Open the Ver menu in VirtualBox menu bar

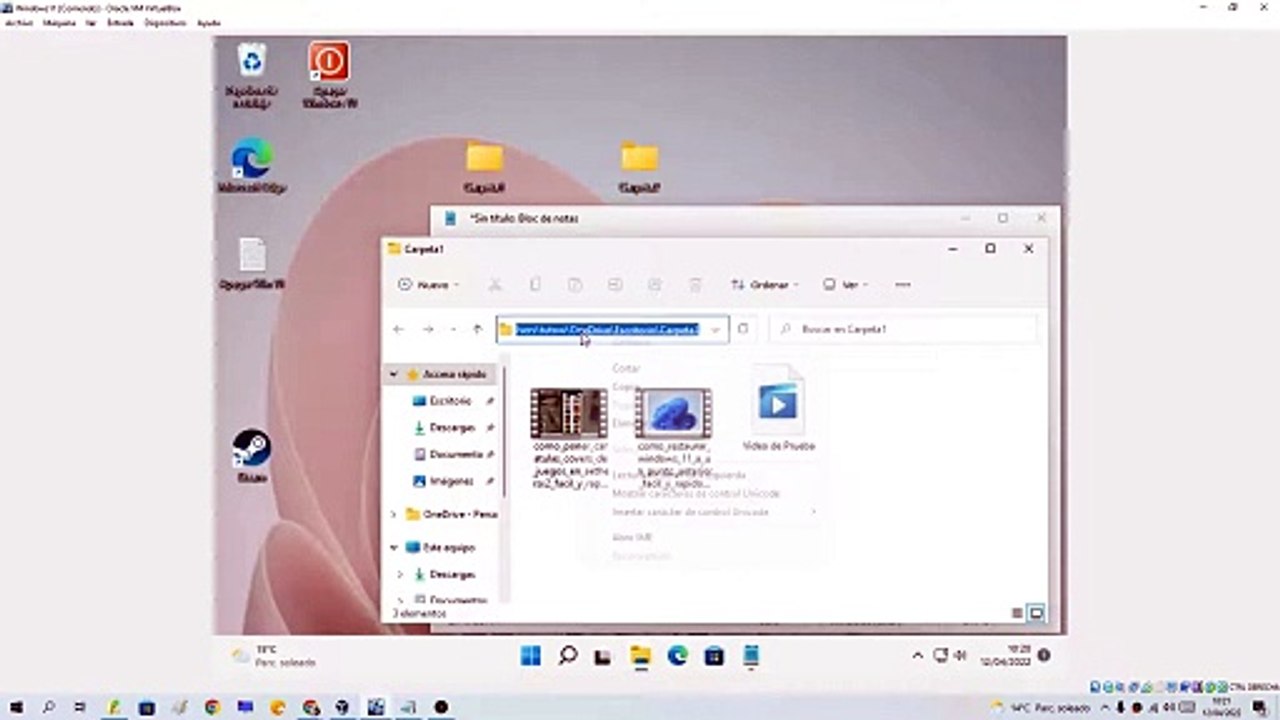90,22
